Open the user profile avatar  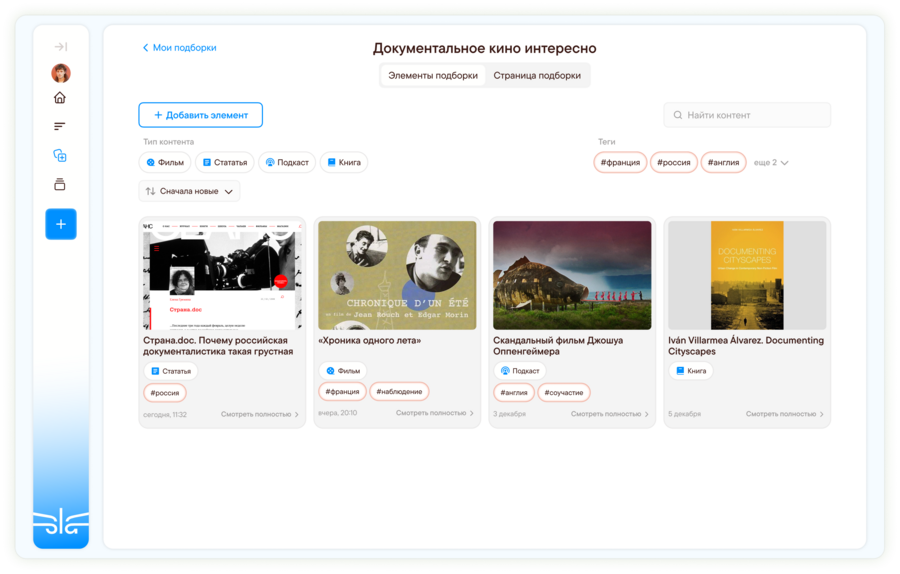61,73
